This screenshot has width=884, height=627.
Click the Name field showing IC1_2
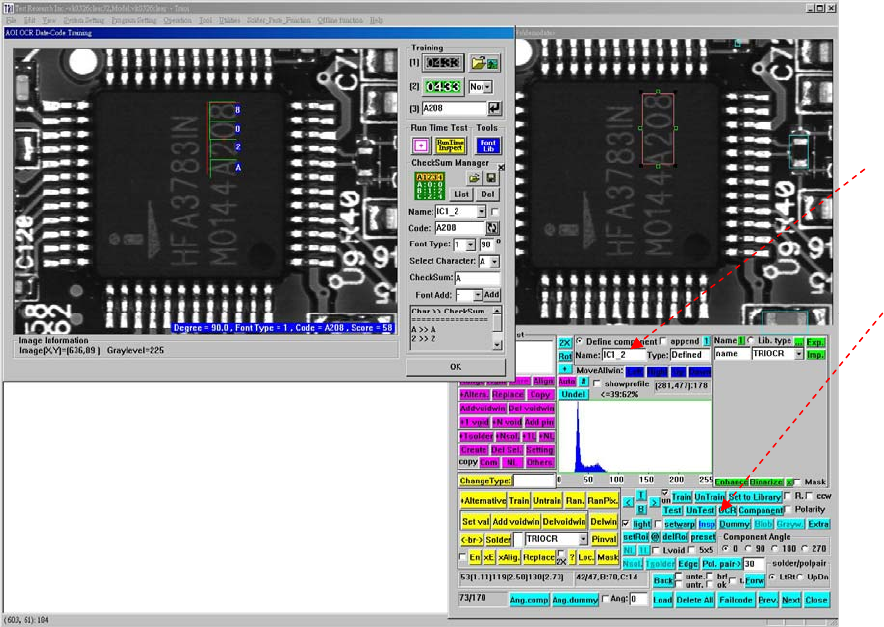click(623, 355)
